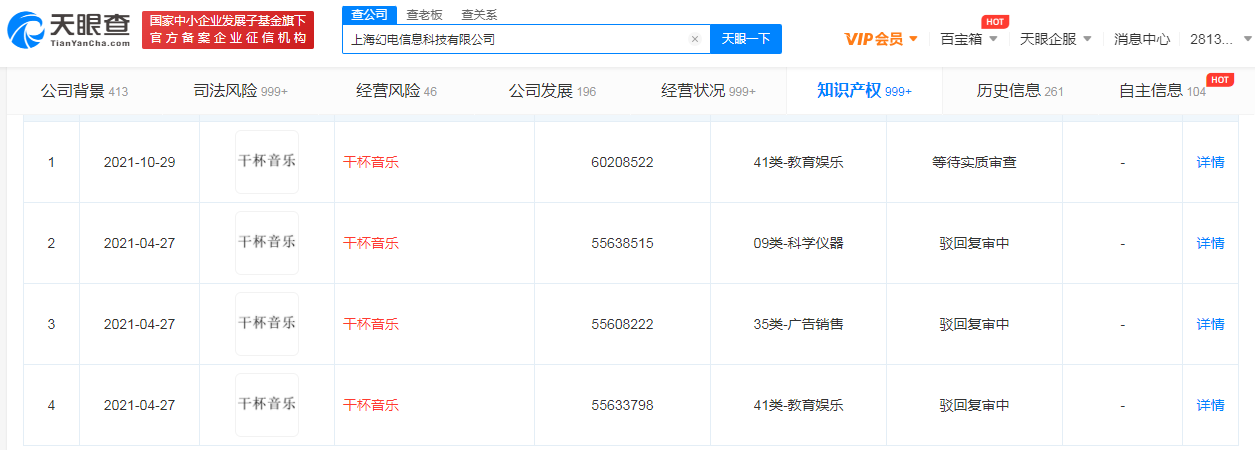Click 干杯音乐 name in row 4

[371, 405]
